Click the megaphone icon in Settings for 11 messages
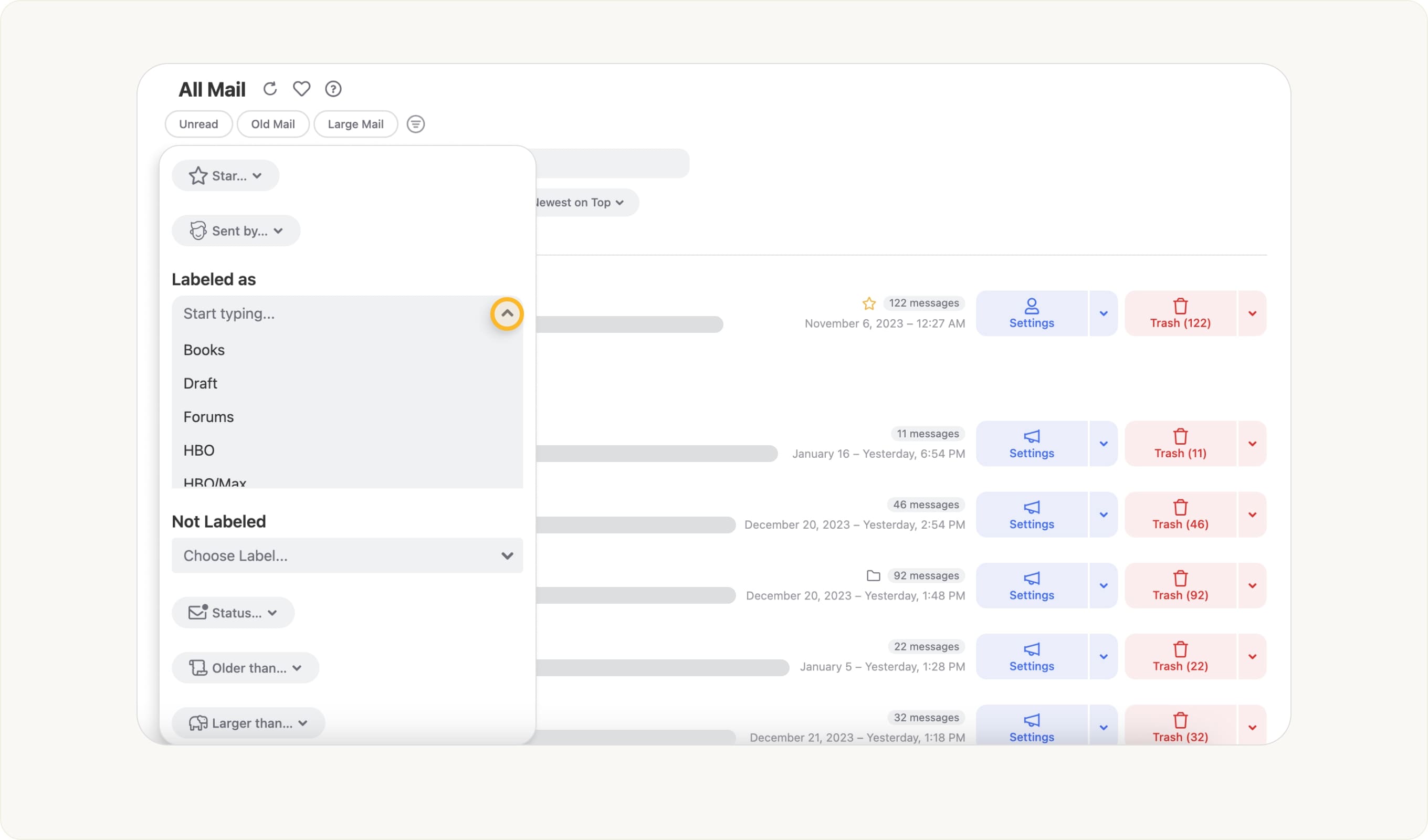Viewport: 1428px width, 840px height. (1031, 436)
